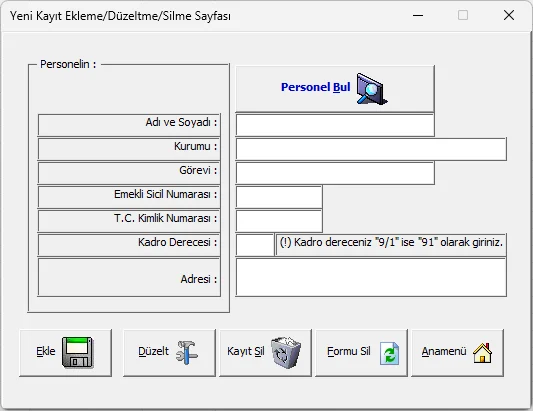The width and height of the screenshot is (533, 411).
Task: Click the Ekle button label
Action: (x=46, y=351)
